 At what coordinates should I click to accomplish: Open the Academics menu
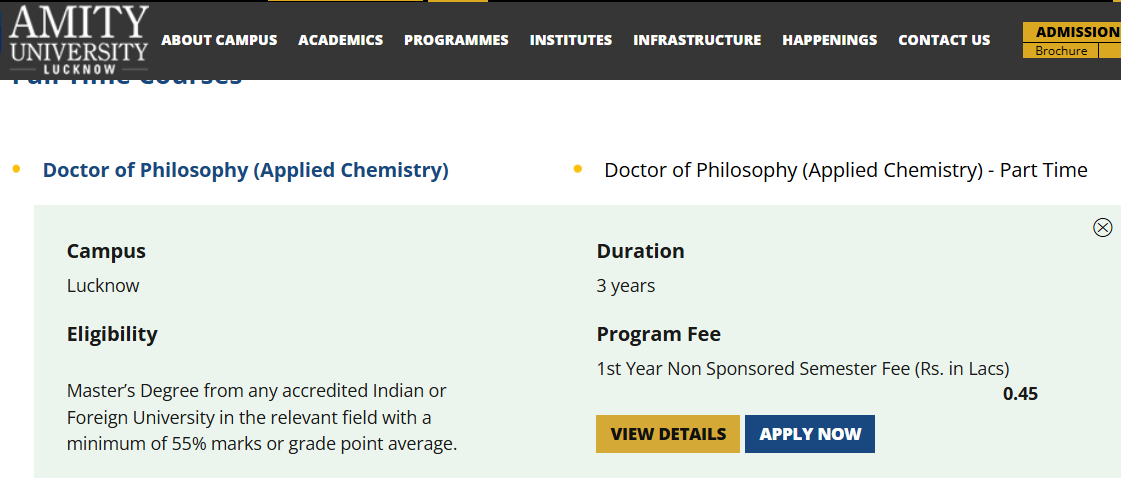[340, 40]
